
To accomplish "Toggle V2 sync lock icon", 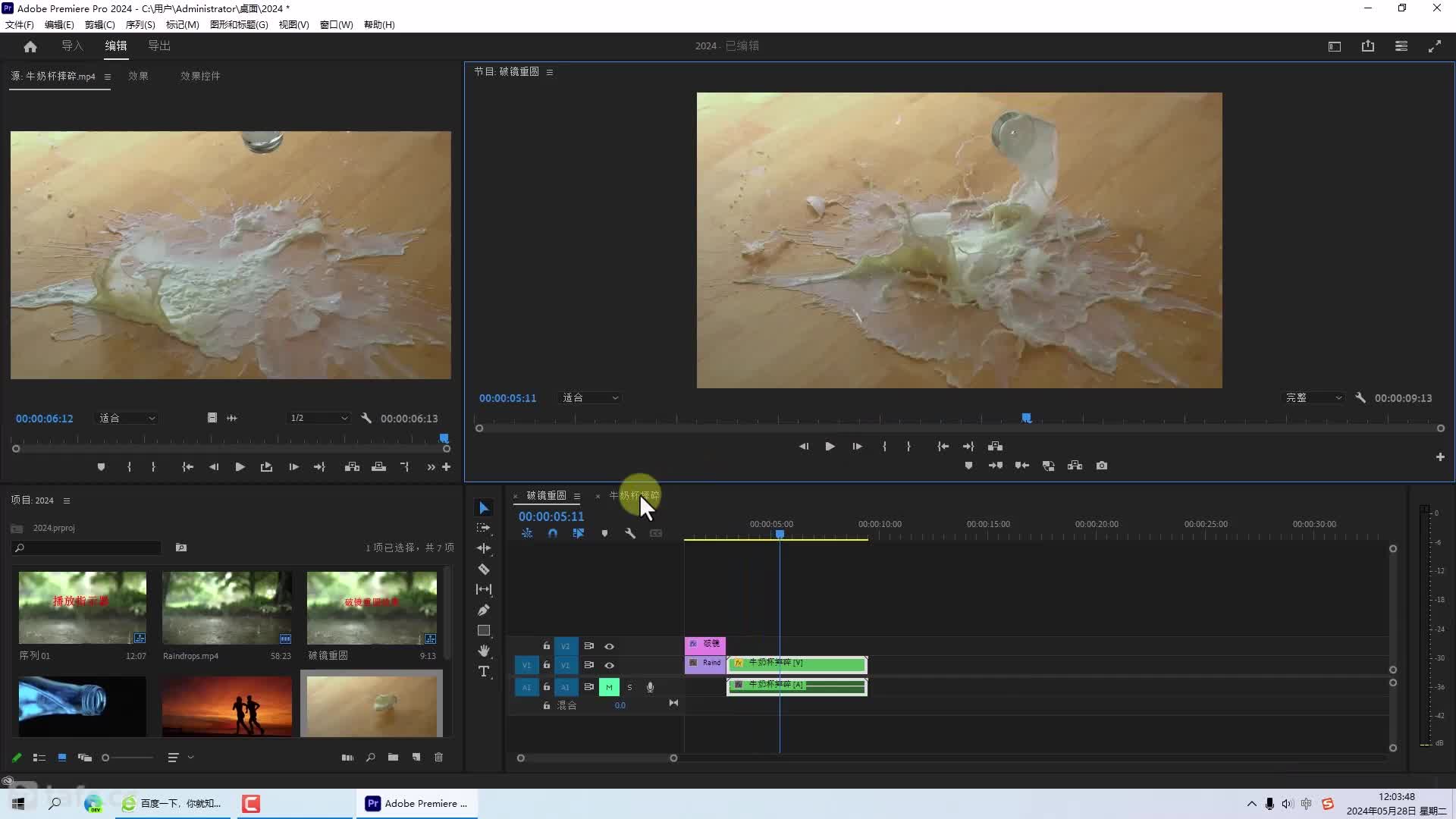I will click(588, 646).
